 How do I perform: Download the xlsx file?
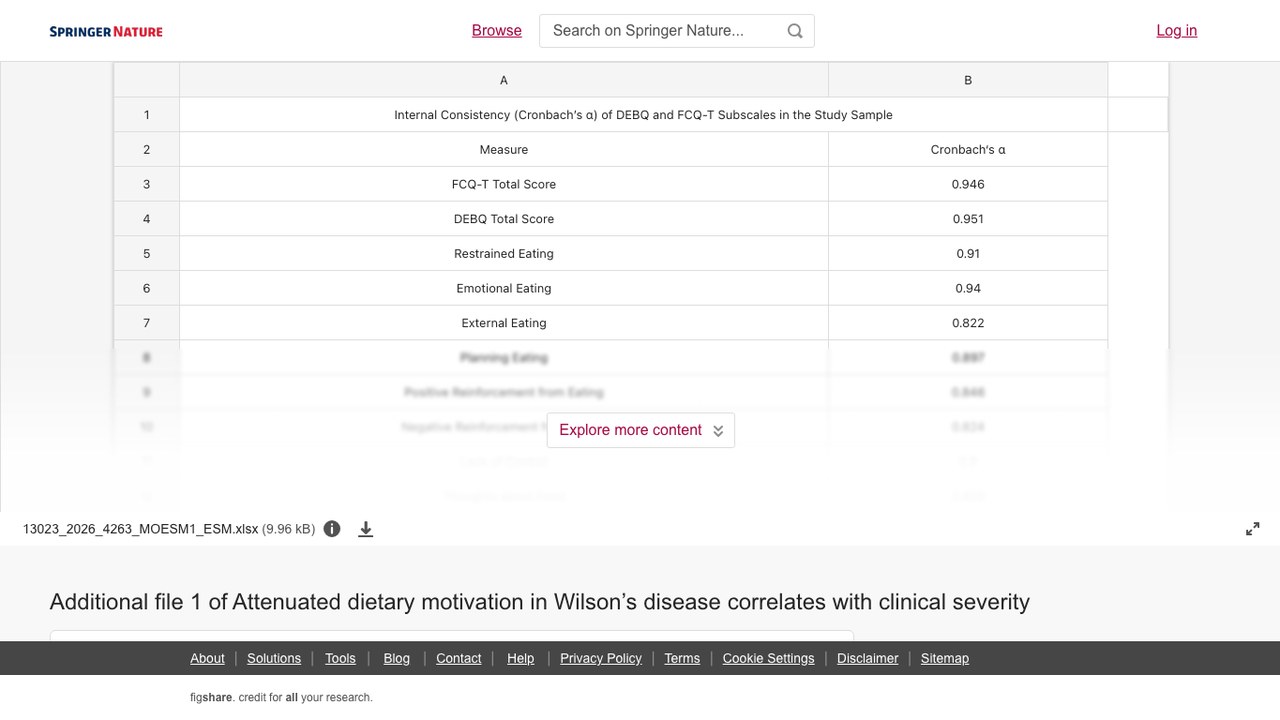[366, 529]
